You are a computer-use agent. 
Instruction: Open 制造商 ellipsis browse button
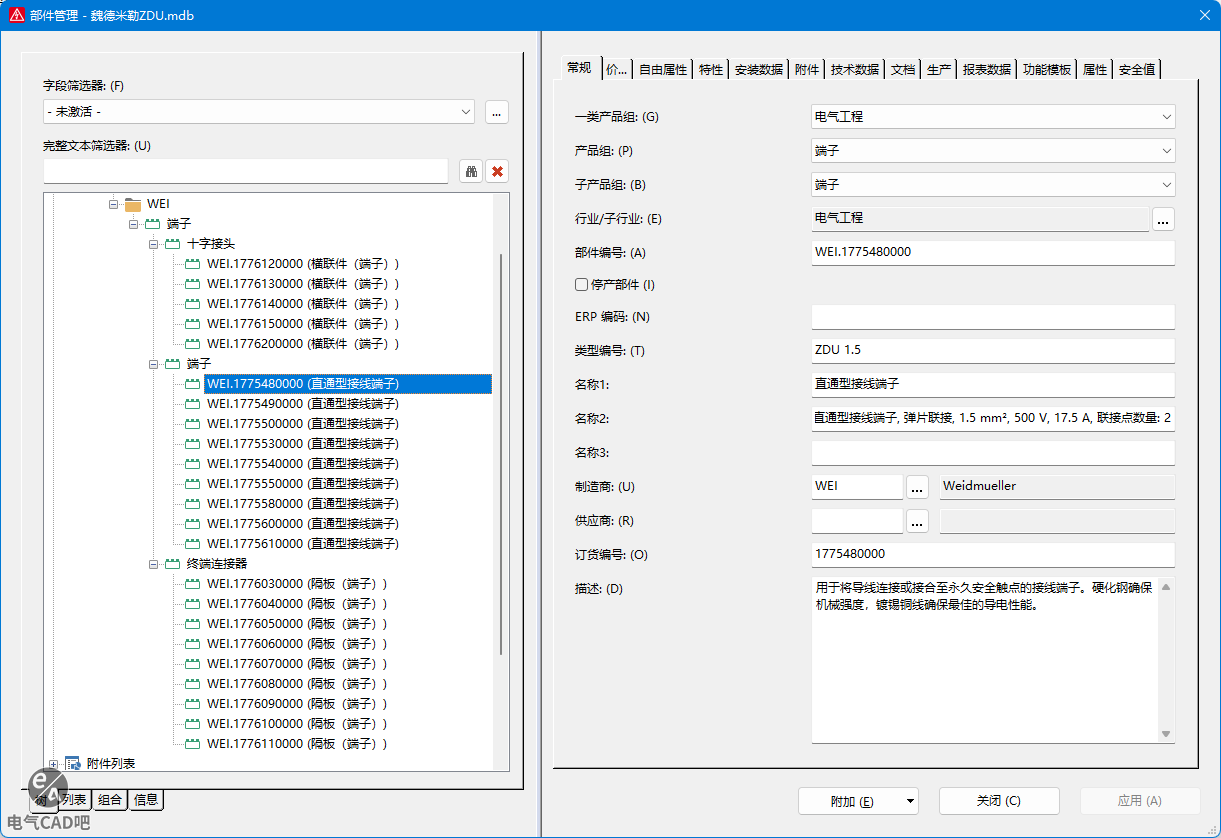[917, 487]
